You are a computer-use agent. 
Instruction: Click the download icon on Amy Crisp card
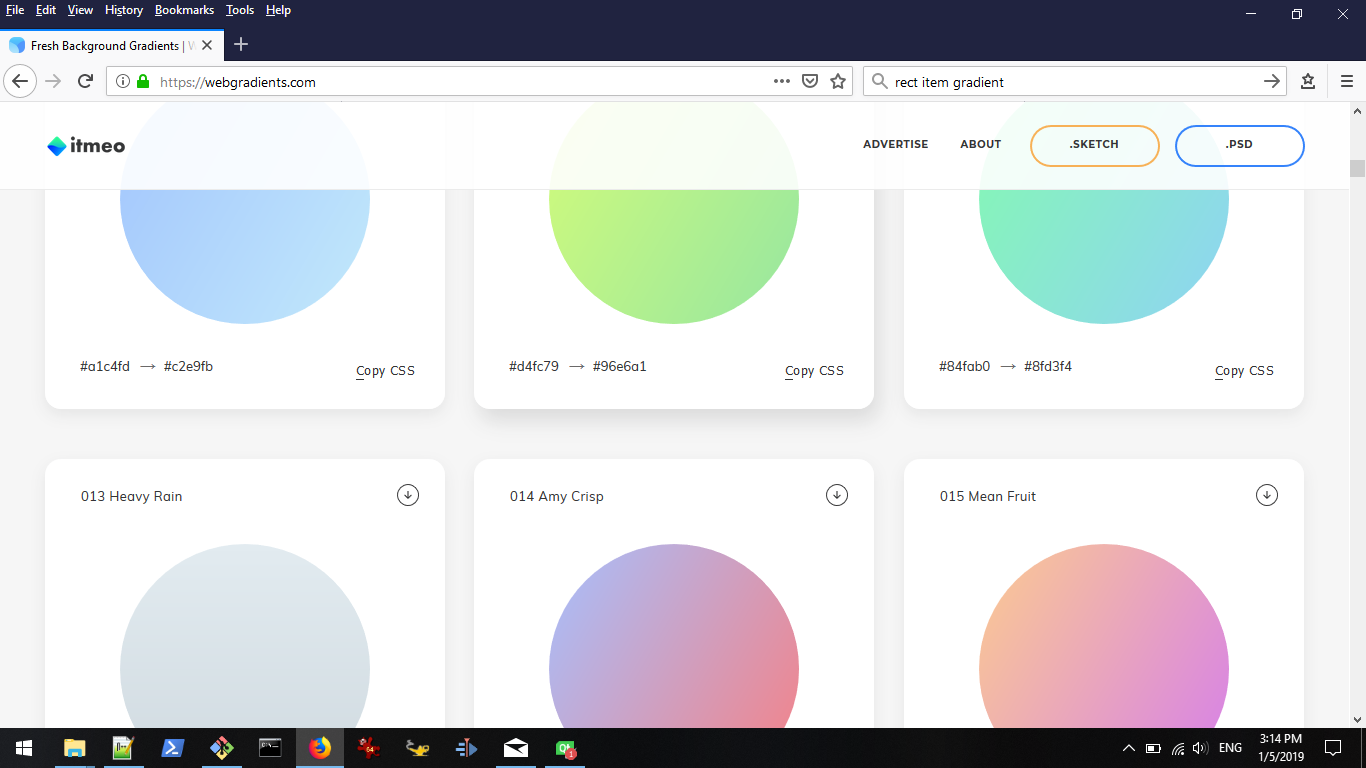[837, 495]
